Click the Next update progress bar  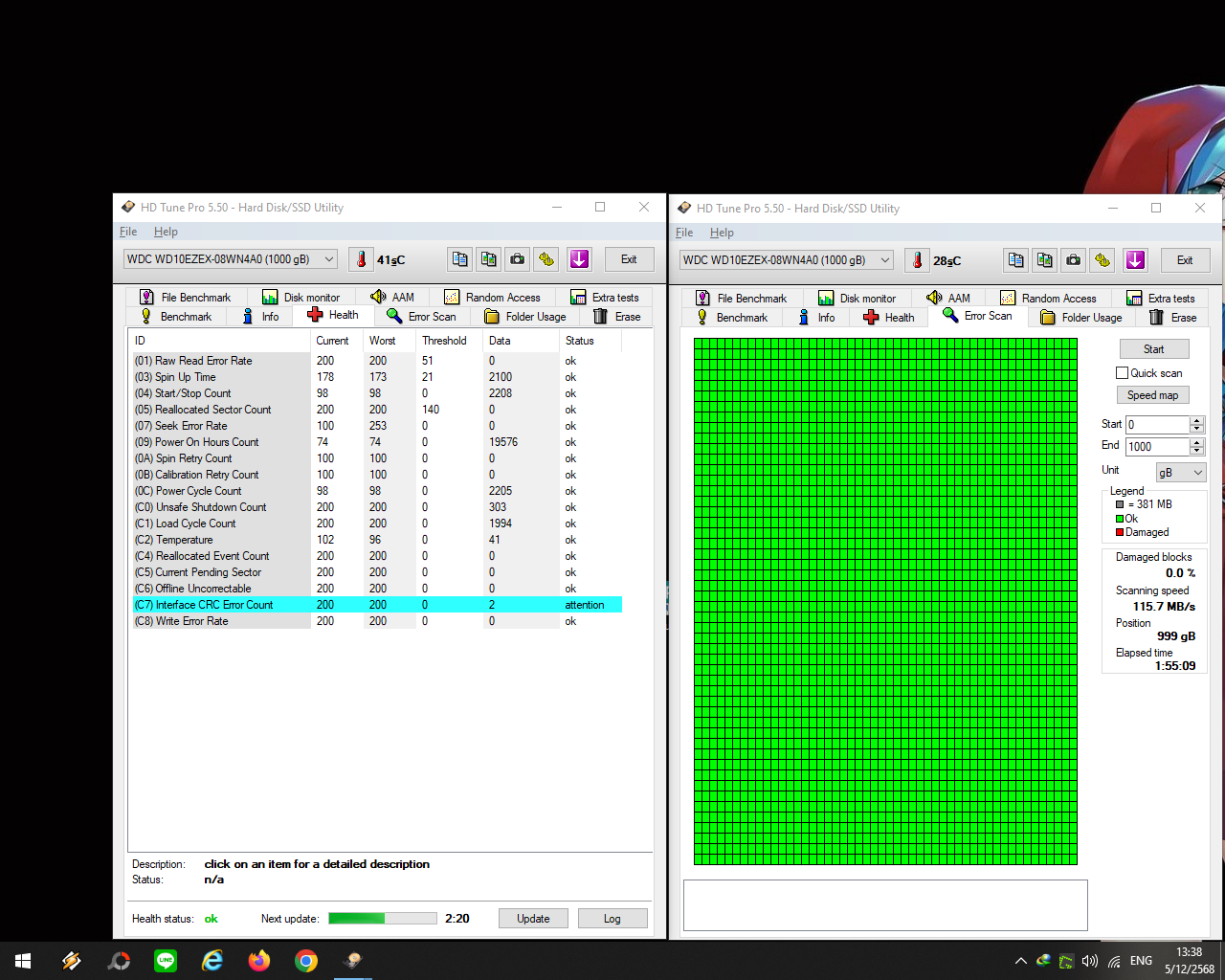[x=383, y=919]
